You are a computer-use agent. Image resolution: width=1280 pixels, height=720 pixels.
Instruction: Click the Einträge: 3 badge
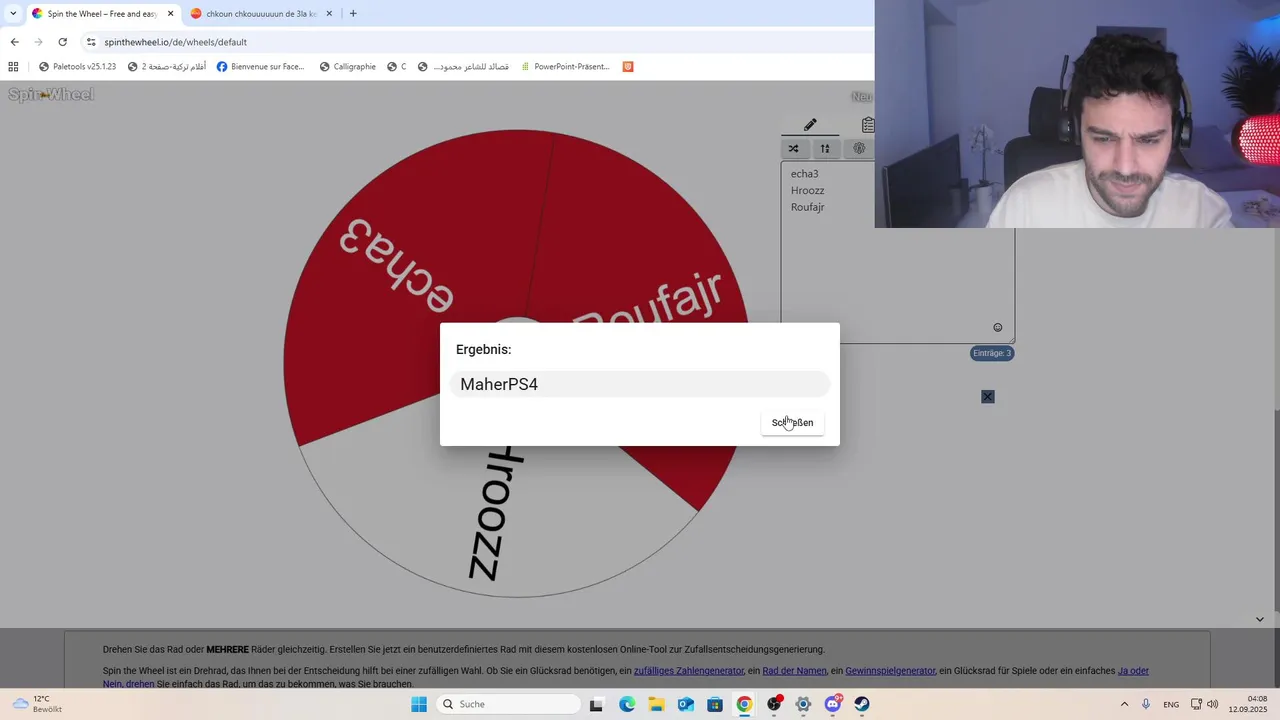(x=992, y=353)
